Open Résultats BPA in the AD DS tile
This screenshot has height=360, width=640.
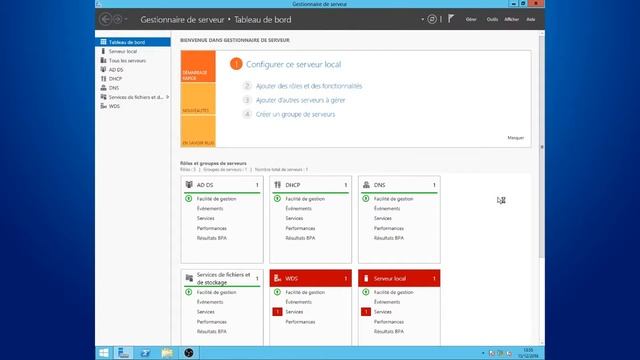pyautogui.click(x=211, y=238)
